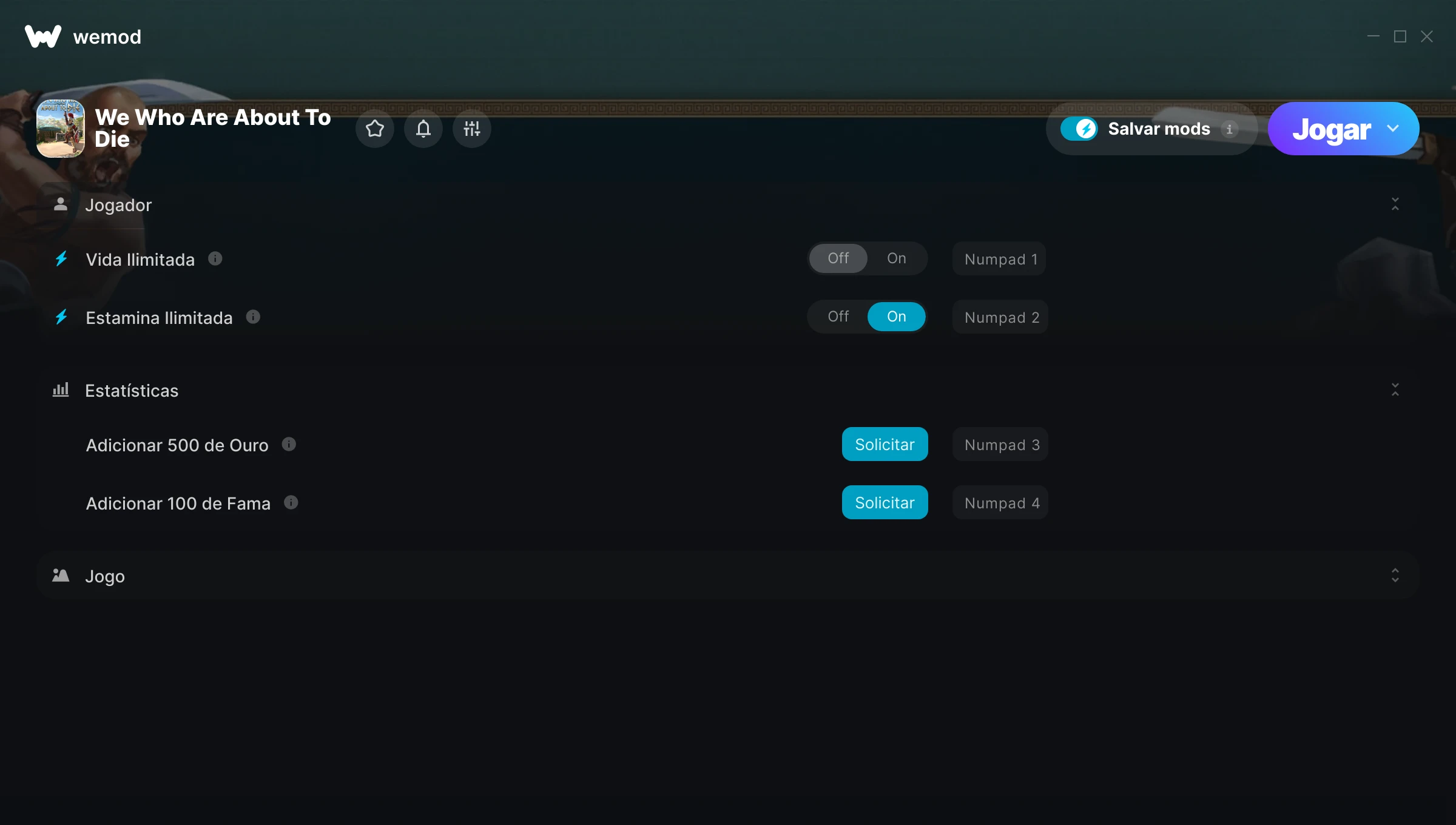The image size is (1456, 825).
Task: Open the mod settings sliders icon
Action: pyautogui.click(x=472, y=129)
